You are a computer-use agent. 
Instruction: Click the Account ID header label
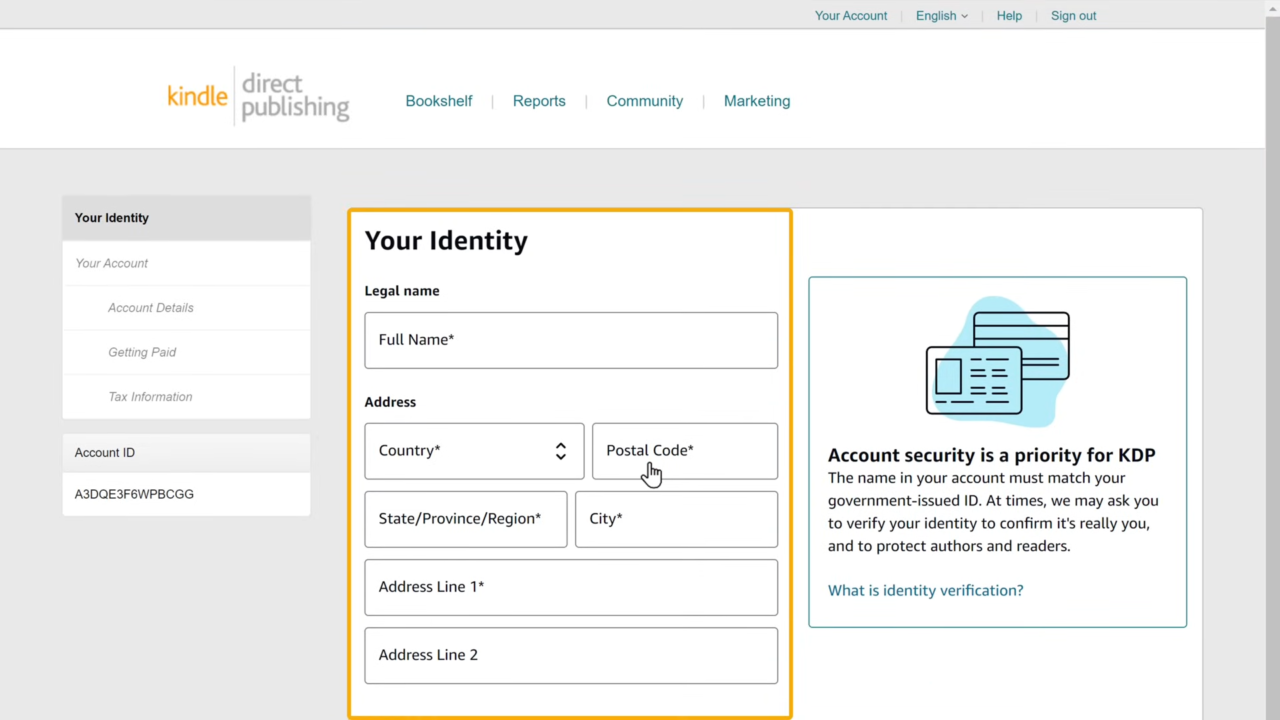[x=105, y=453]
